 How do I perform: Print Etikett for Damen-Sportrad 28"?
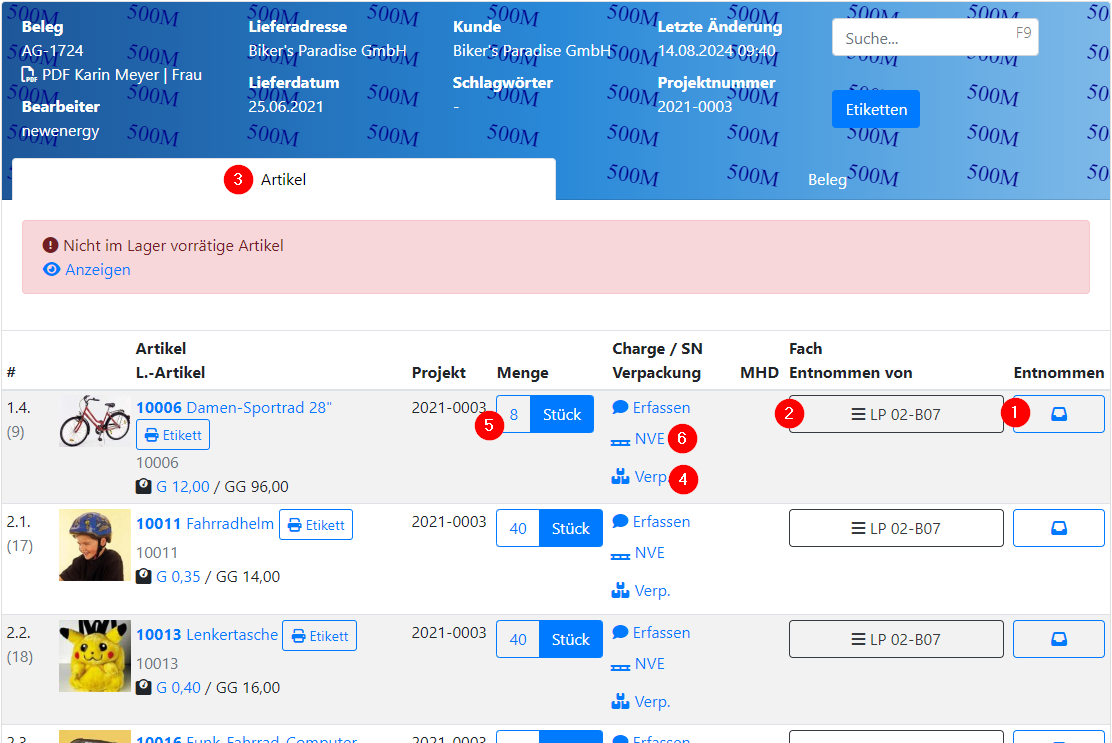pos(173,435)
